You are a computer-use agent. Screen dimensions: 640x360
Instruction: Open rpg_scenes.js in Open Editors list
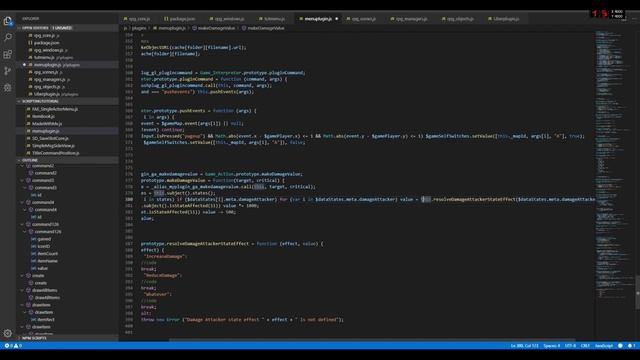click(x=67, y=72)
